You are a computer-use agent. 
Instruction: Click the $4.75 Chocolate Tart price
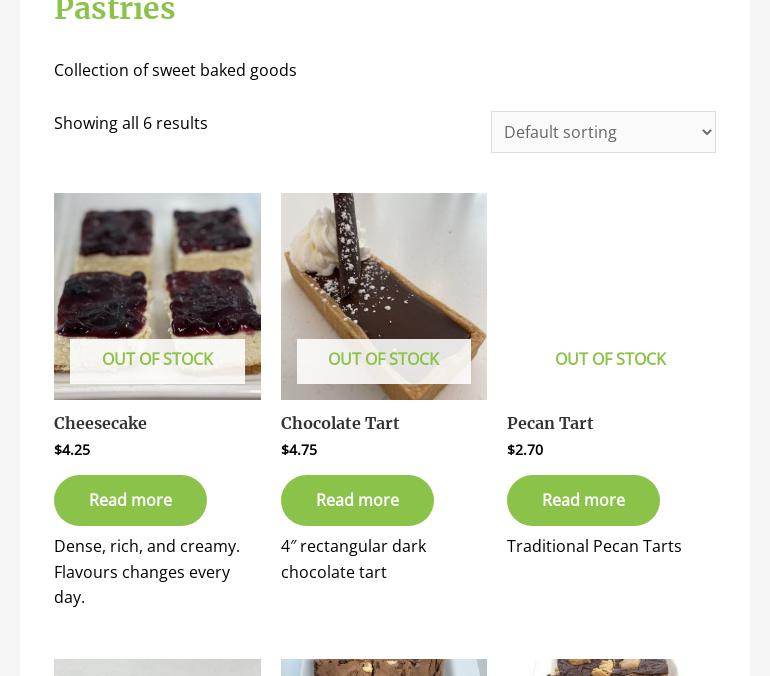299,450
